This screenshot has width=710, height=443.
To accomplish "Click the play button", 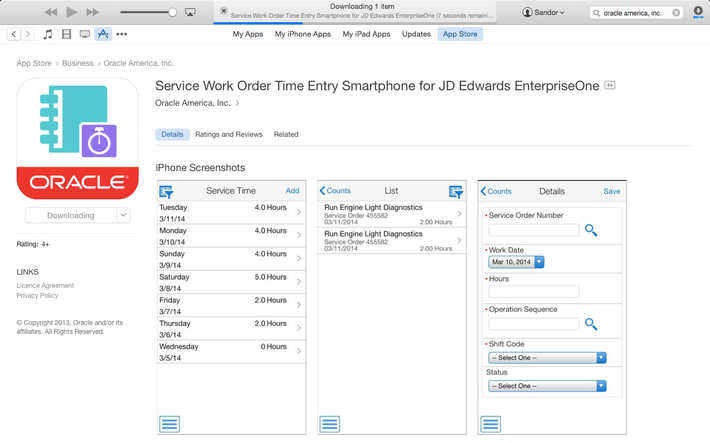I will [72, 12].
